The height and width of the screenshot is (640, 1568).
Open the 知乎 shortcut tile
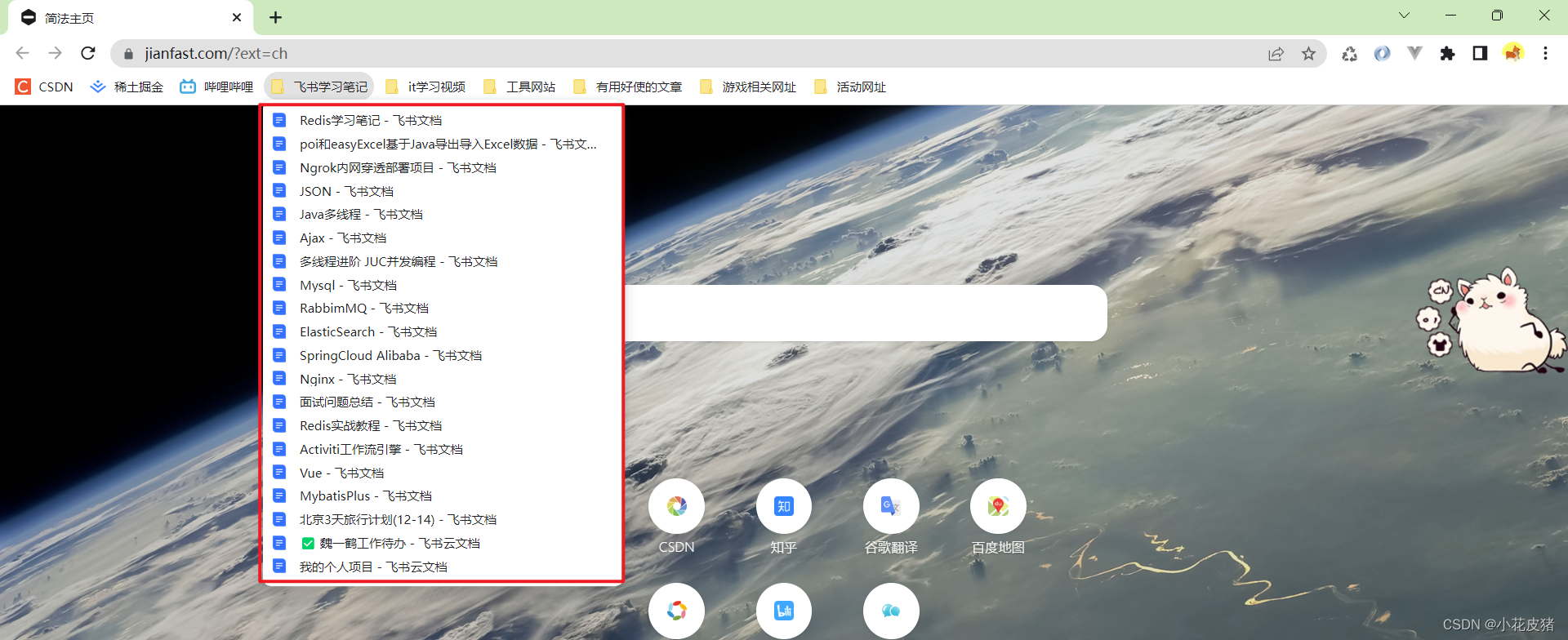tap(783, 506)
